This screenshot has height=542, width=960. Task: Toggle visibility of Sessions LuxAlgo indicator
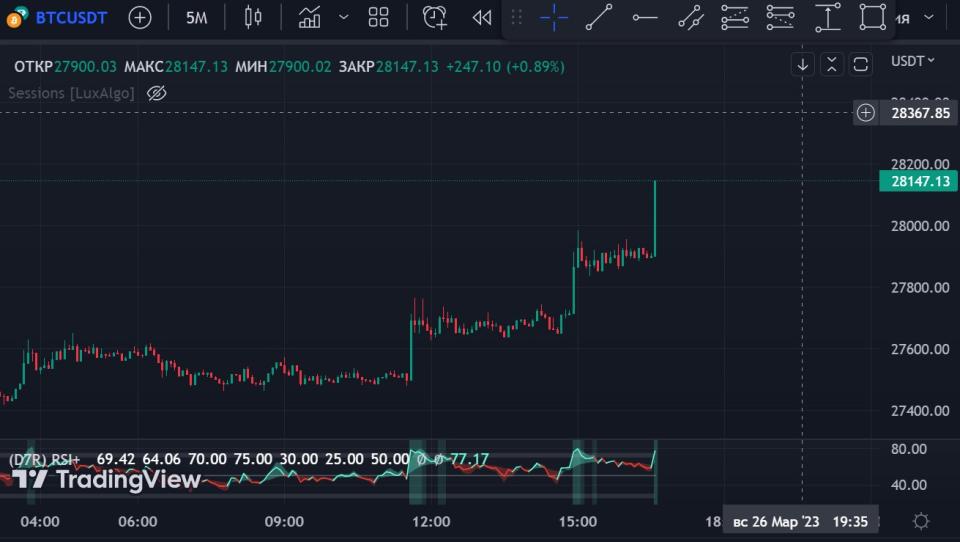tap(156, 93)
